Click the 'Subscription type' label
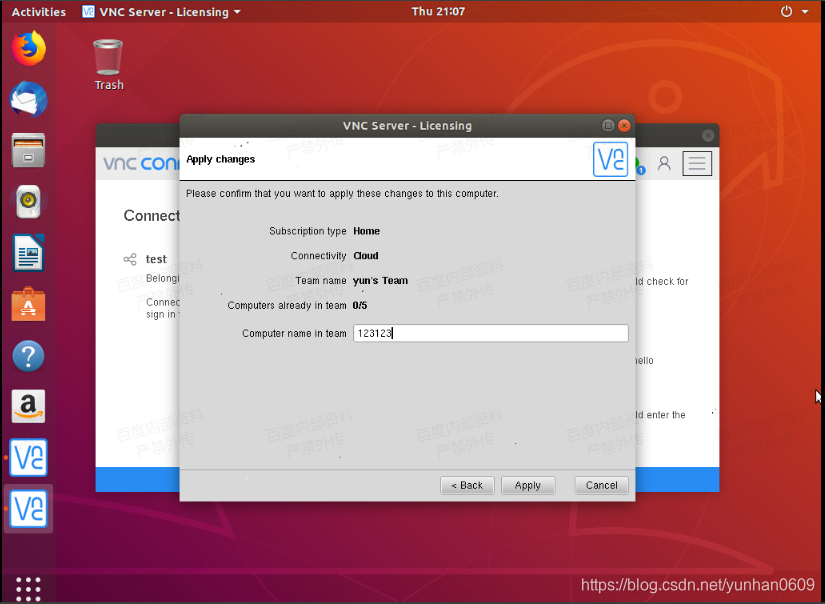Screen dimensions: 825x604 point(307,231)
